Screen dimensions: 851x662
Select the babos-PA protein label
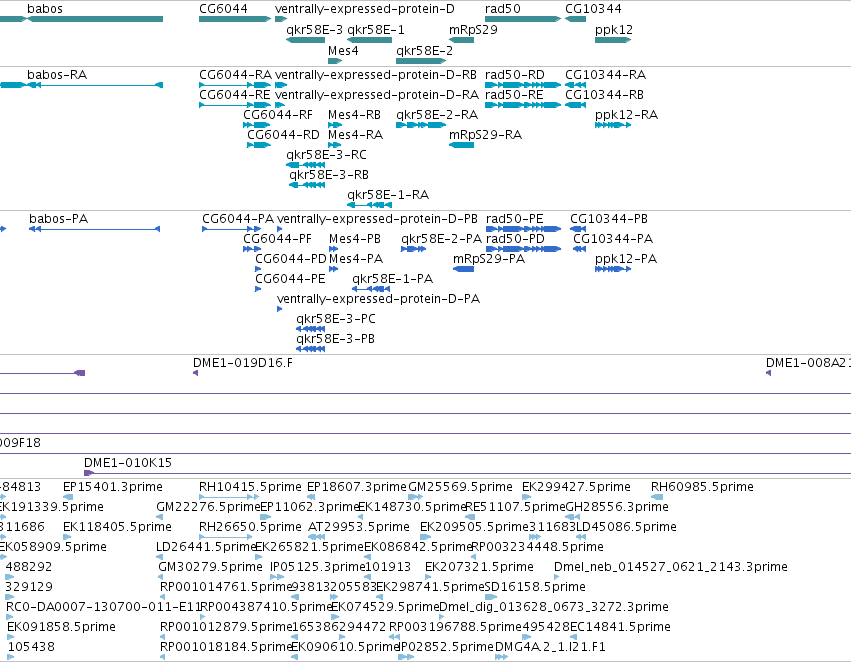(x=59, y=219)
